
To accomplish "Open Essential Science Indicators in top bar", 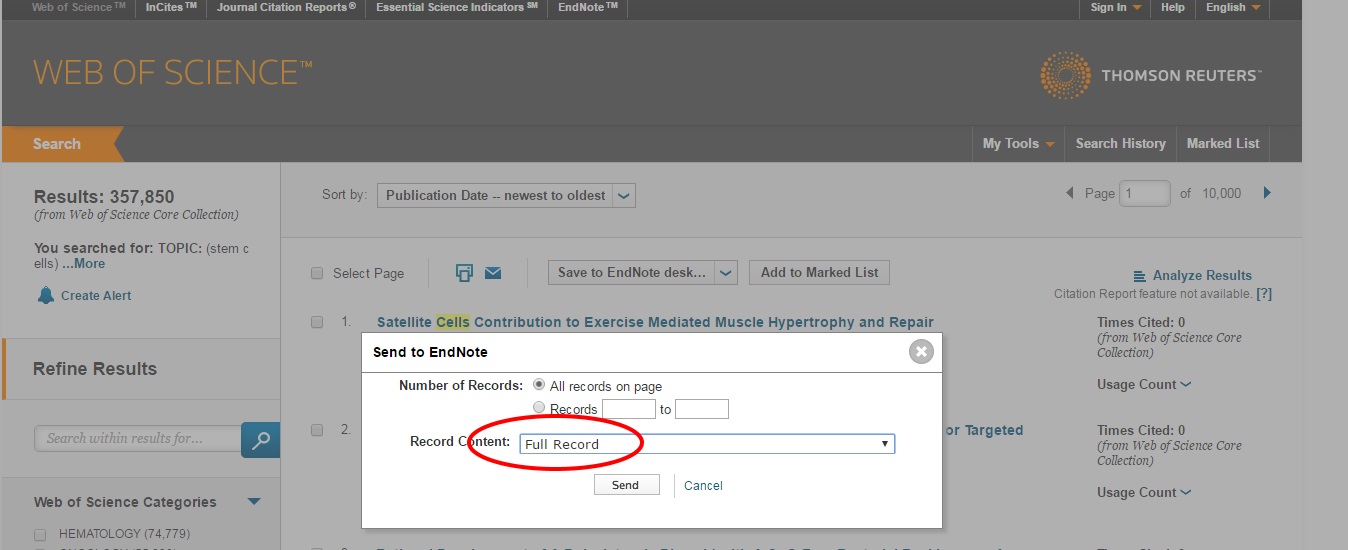I will tap(457, 7).
